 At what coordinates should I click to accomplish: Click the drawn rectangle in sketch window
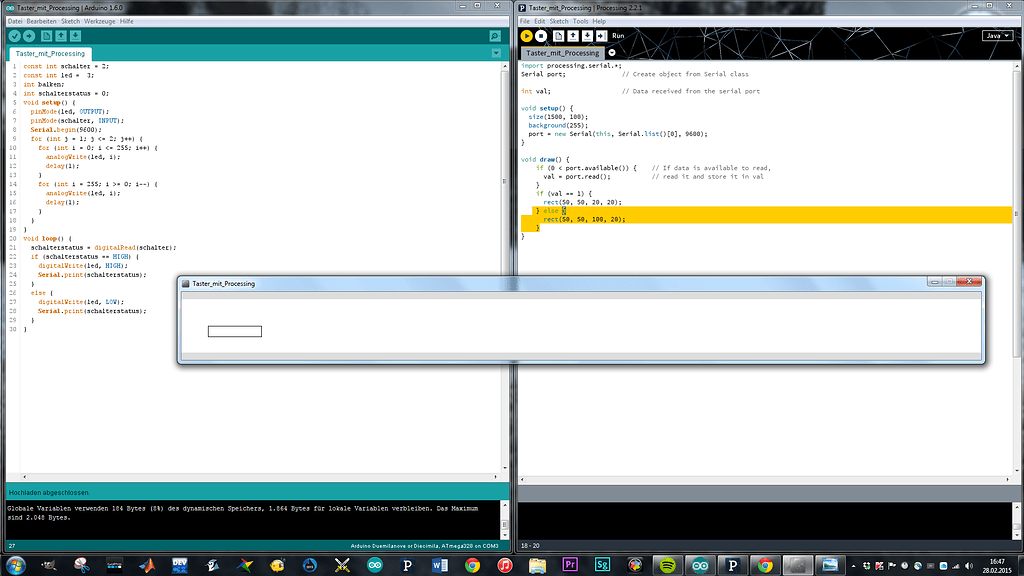coord(234,332)
